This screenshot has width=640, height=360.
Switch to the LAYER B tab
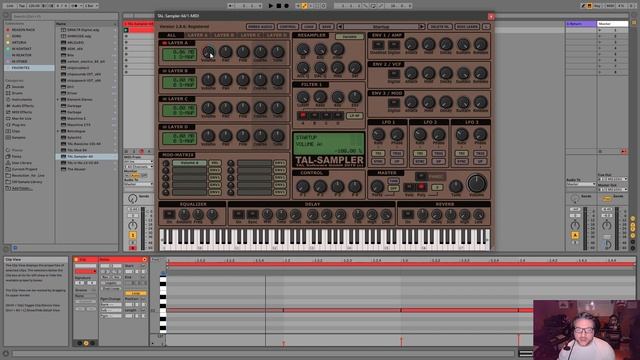point(224,35)
